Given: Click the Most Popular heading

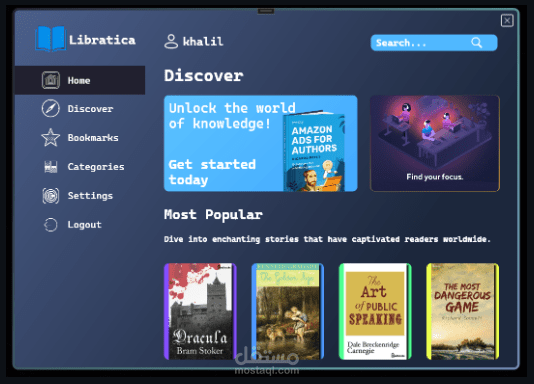Looking at the screenshot, I should pos(213,214).
